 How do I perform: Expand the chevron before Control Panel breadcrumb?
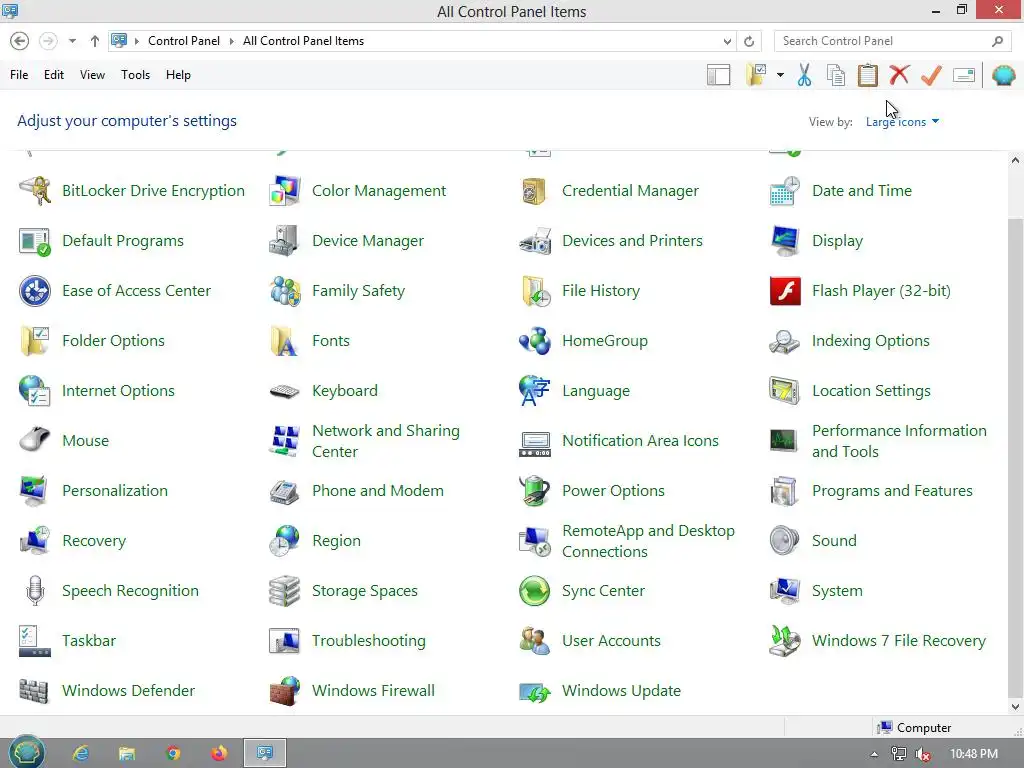[x=136, y=41]
